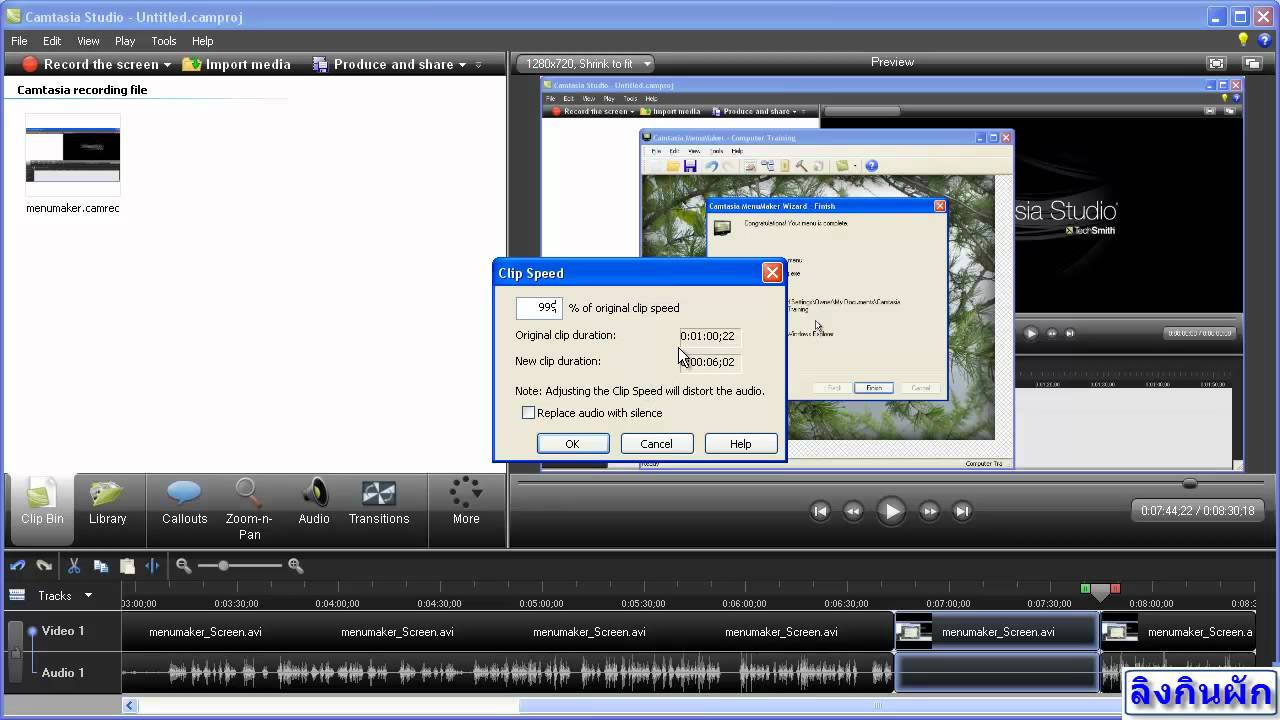Switch preview to full screen mode
Image resolution: width=1280 pixels, height=720 pixels.
(x=1216, y=63)
